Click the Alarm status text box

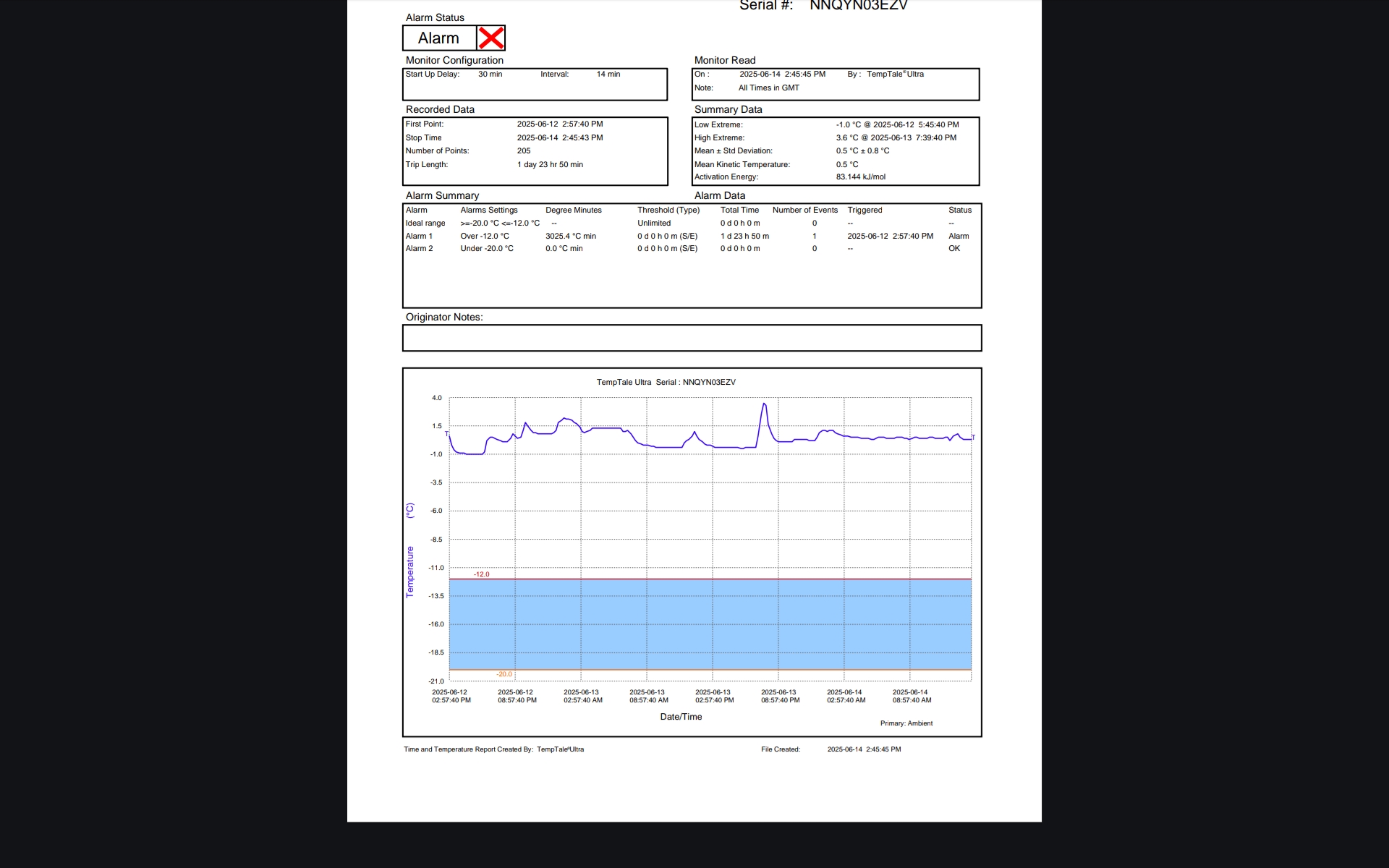click(x=439, y=38)
